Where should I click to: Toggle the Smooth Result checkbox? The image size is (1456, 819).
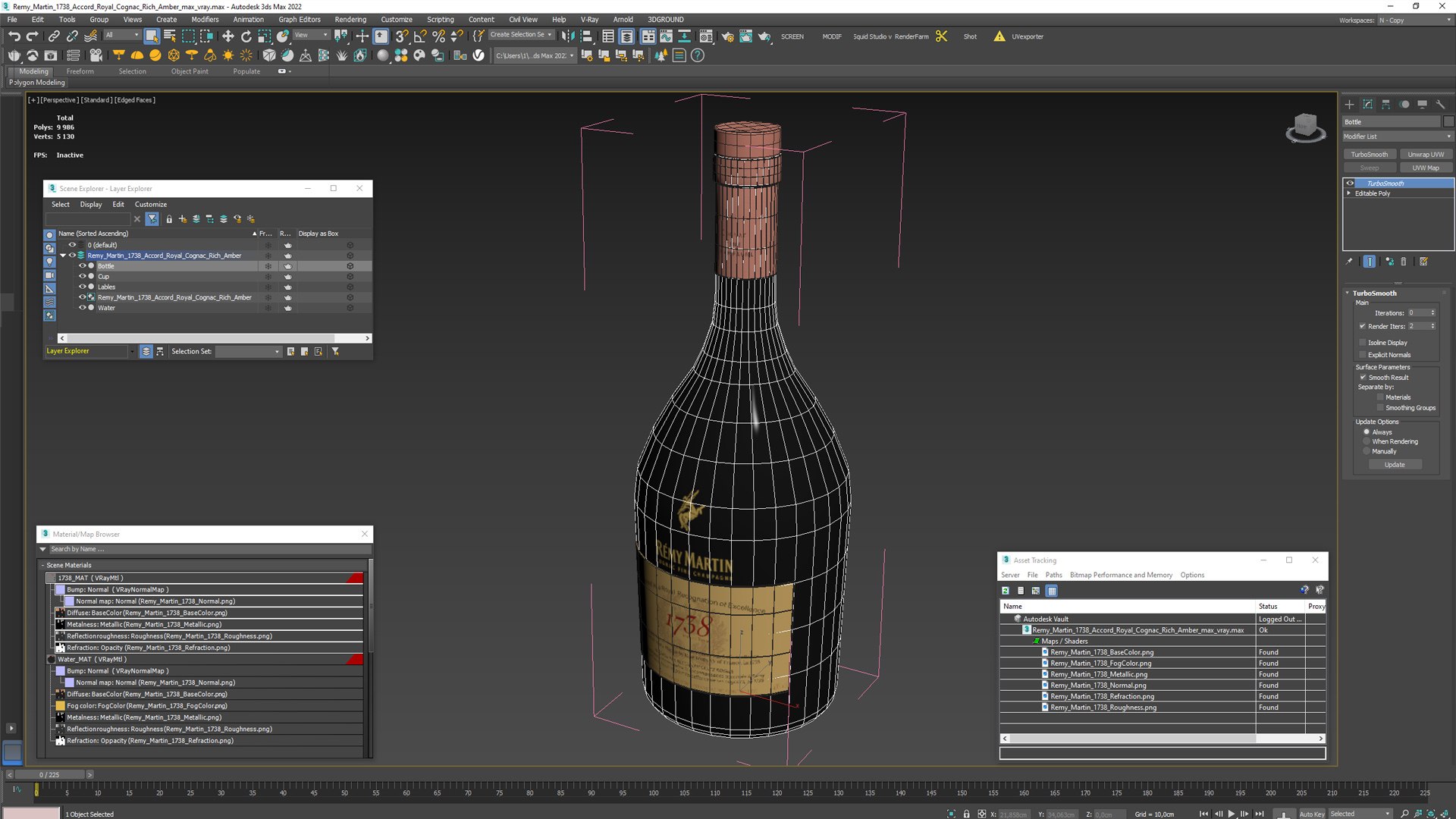(1363, 378)
